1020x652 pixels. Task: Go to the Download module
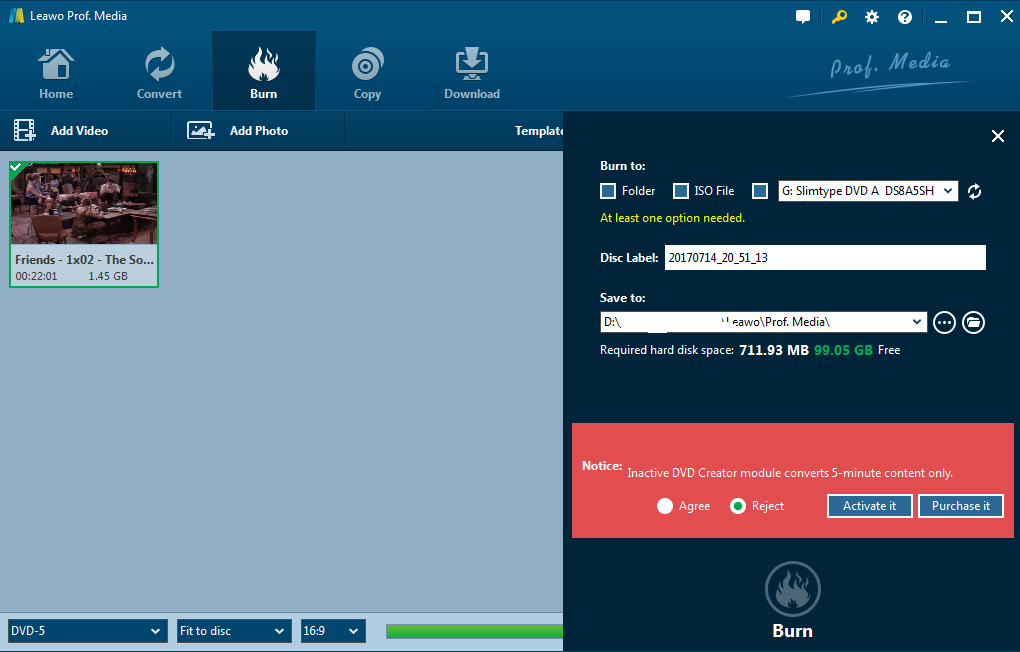click(x=472, y=74)
